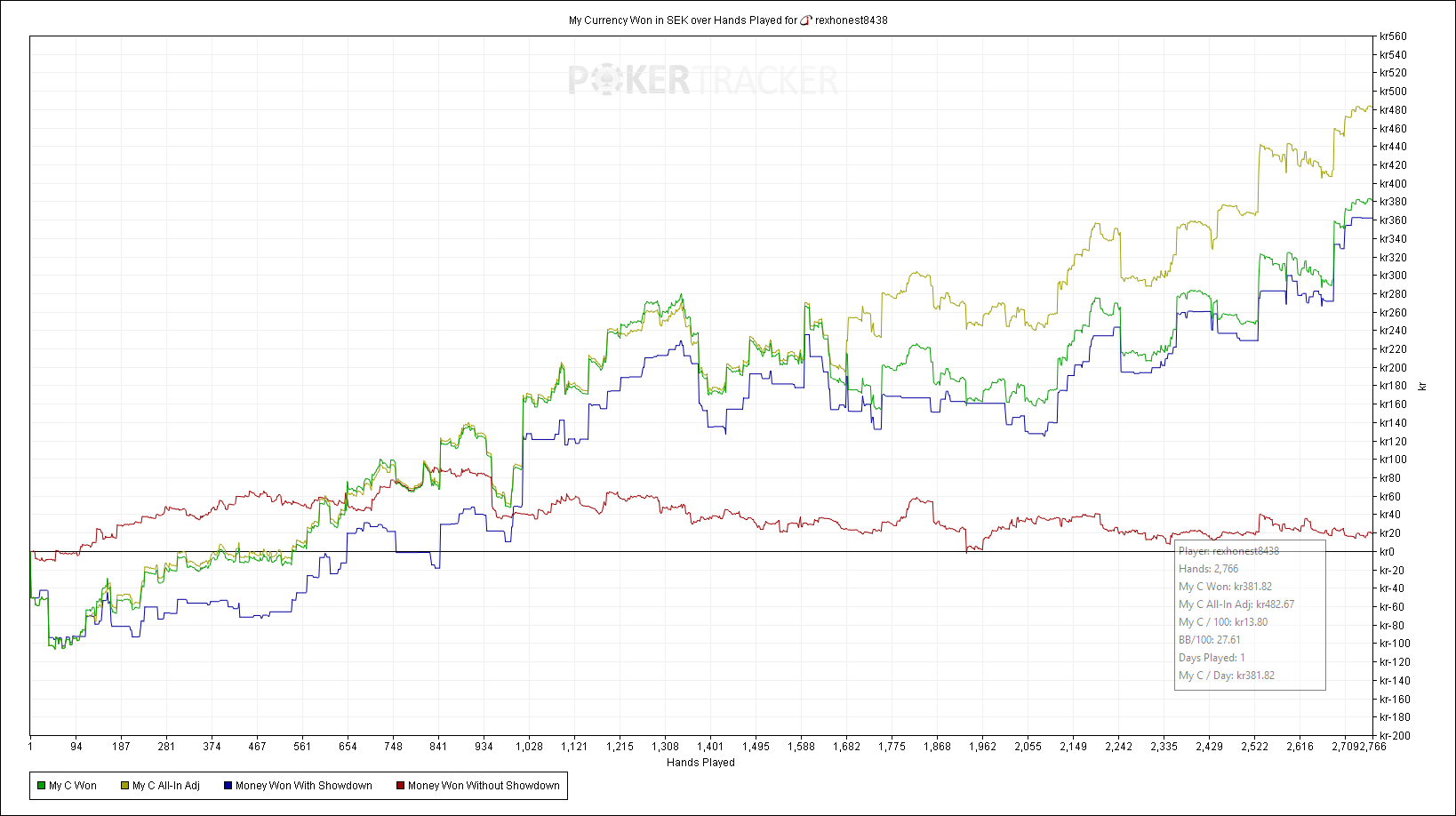
Task: Click the red Money Won Without Showdown swatch
Action: pos(400,786)
